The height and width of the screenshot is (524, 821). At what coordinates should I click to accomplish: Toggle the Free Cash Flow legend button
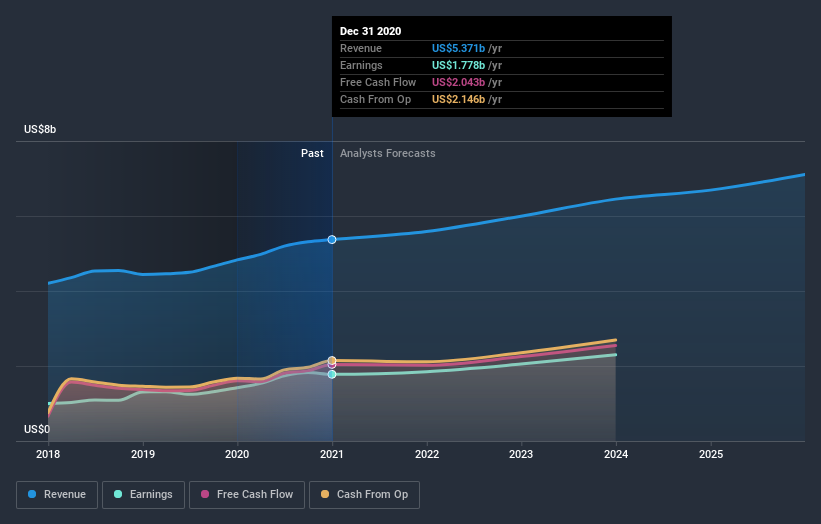[x=247, y=495]
